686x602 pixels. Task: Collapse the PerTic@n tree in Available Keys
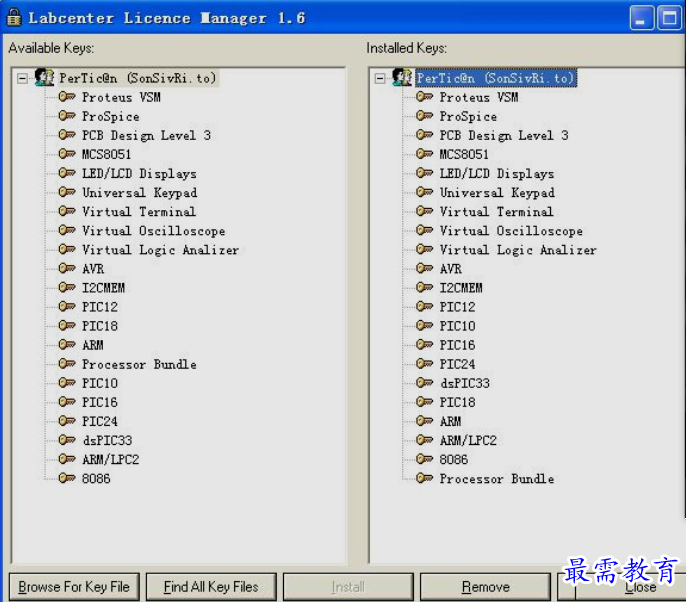[23, 78]
